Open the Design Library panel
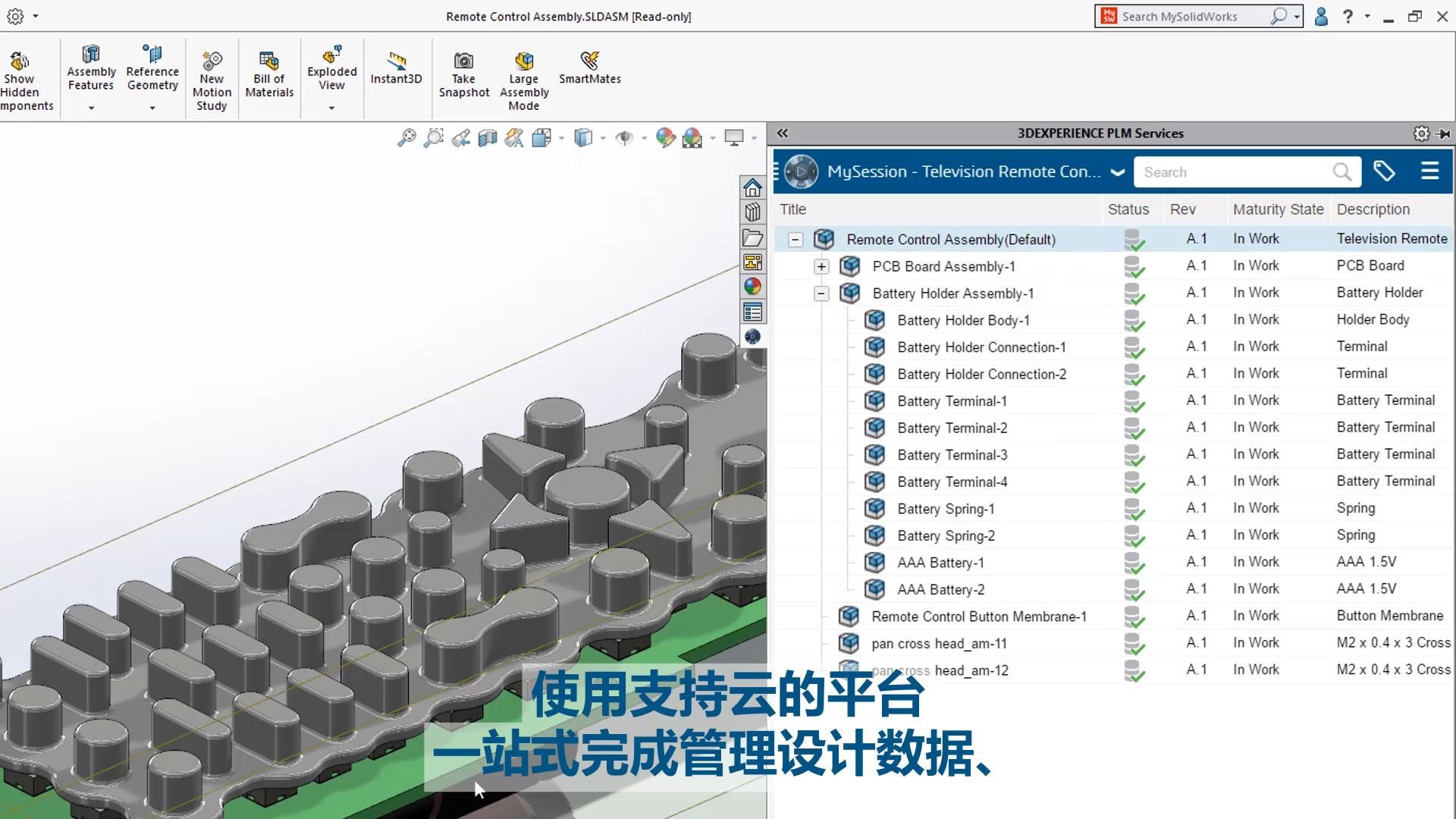1456x819 pixels. (x=752, y=212)
